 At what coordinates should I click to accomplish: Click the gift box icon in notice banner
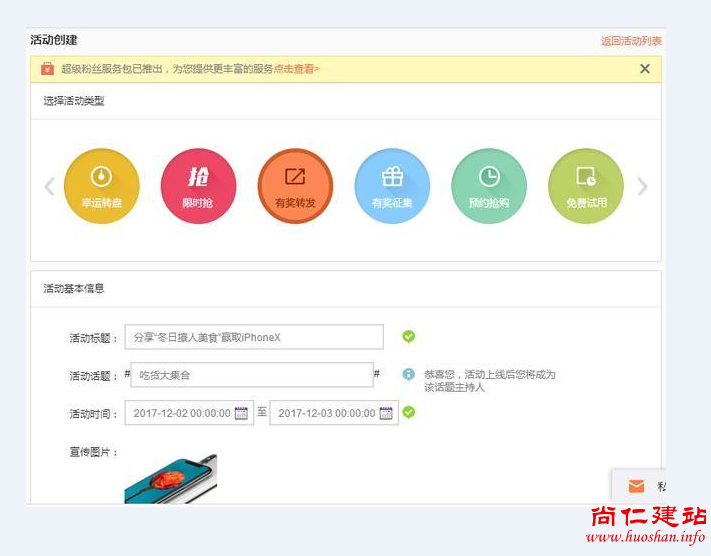(47, 69)
